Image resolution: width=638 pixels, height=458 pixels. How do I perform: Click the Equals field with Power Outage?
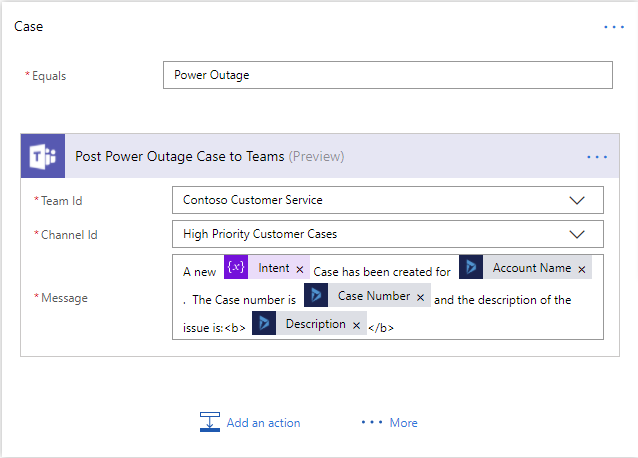pyautogui.click(x=387, y=75)
